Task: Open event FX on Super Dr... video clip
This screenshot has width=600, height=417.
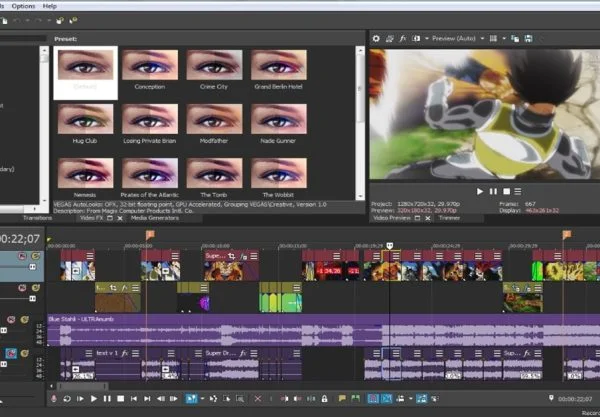Action: point(243,256)
